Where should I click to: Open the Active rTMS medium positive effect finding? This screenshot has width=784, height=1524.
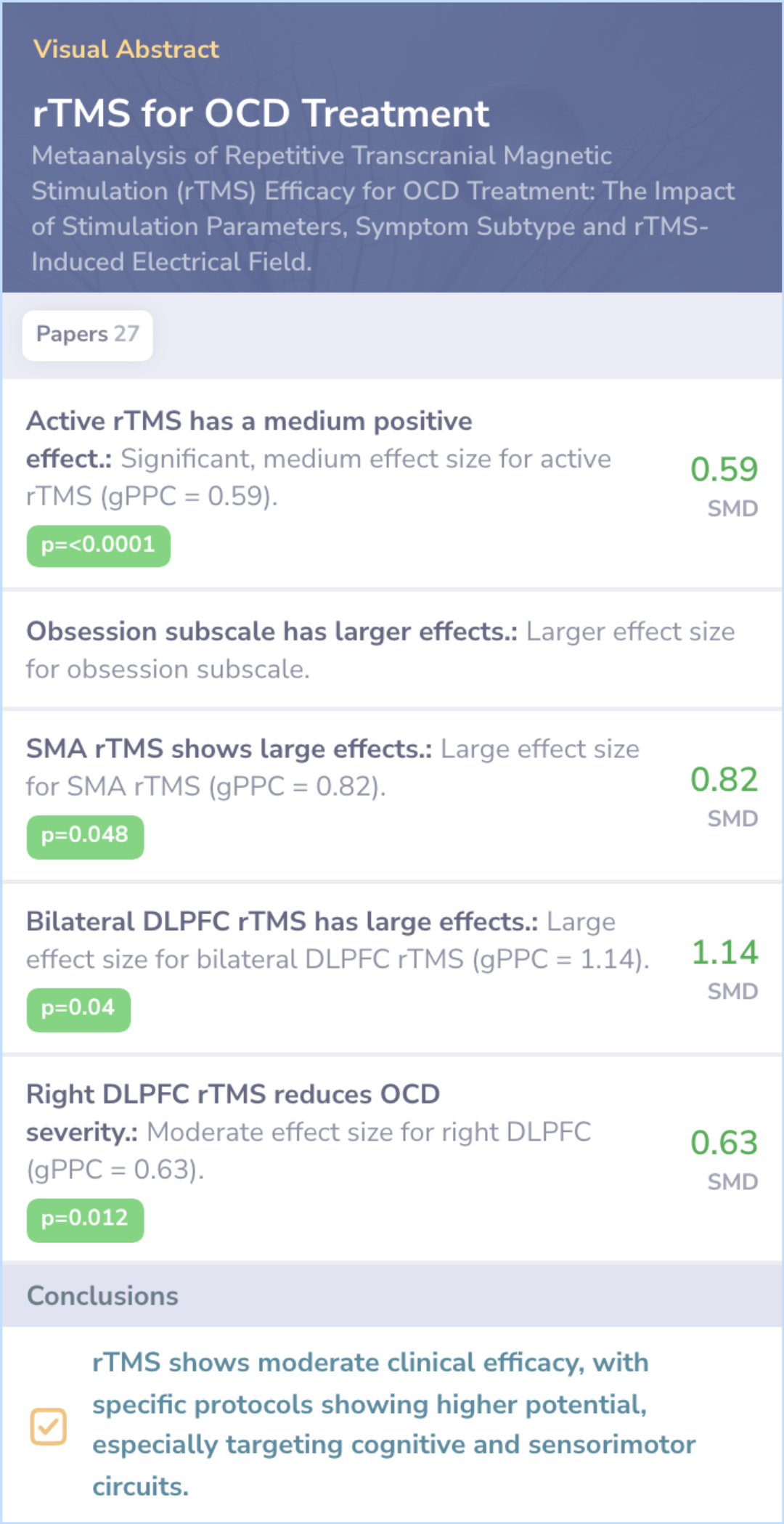tap(319, 459)
